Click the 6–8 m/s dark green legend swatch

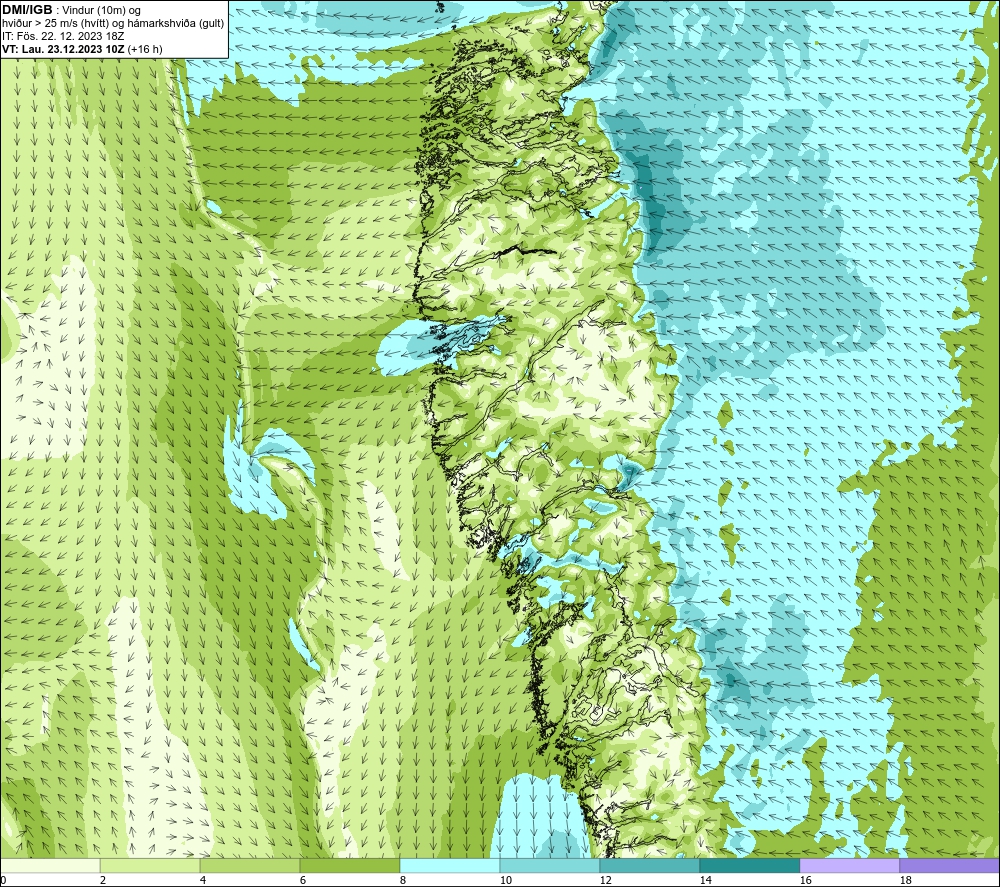(x=349, y=865)
